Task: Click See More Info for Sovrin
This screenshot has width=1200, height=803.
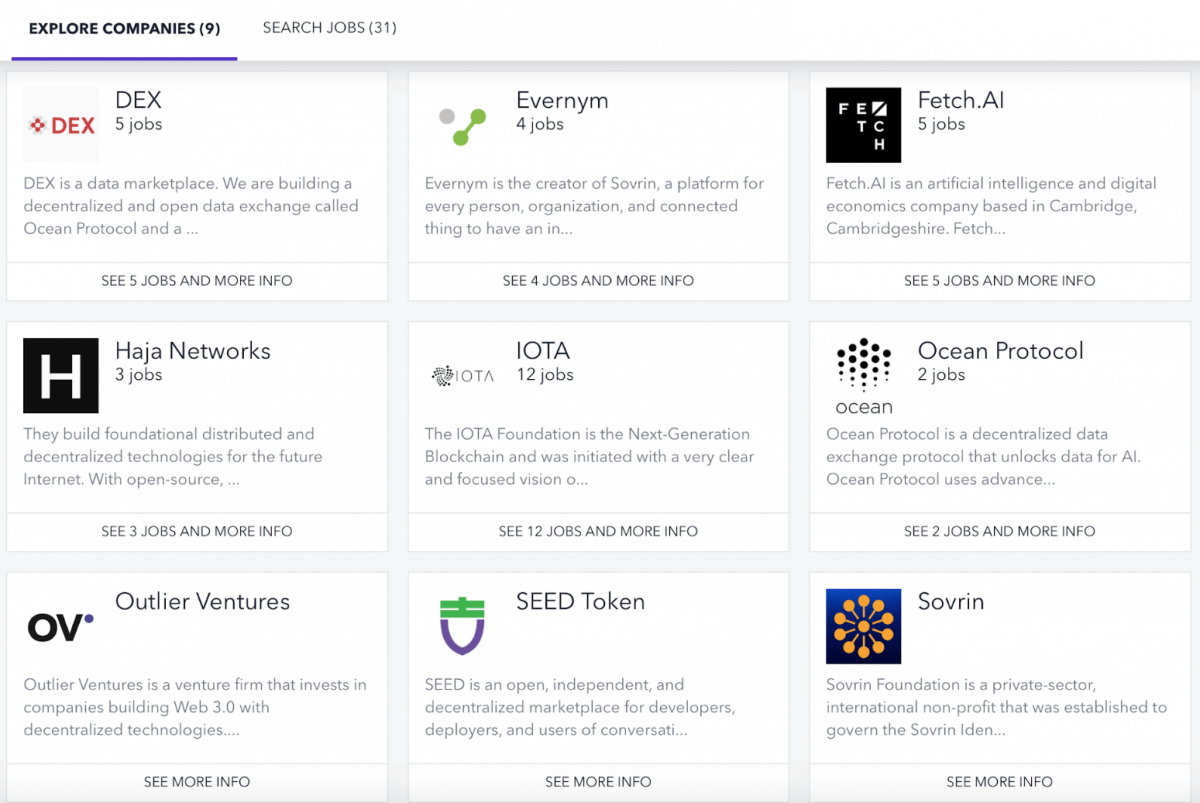Action: [999, 782]
